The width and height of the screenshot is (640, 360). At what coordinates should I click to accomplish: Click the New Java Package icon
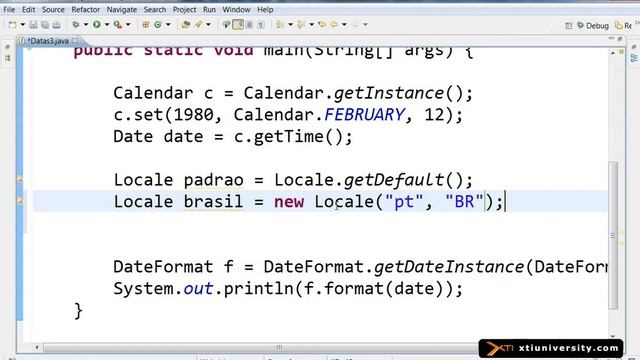tap(146, 25)
